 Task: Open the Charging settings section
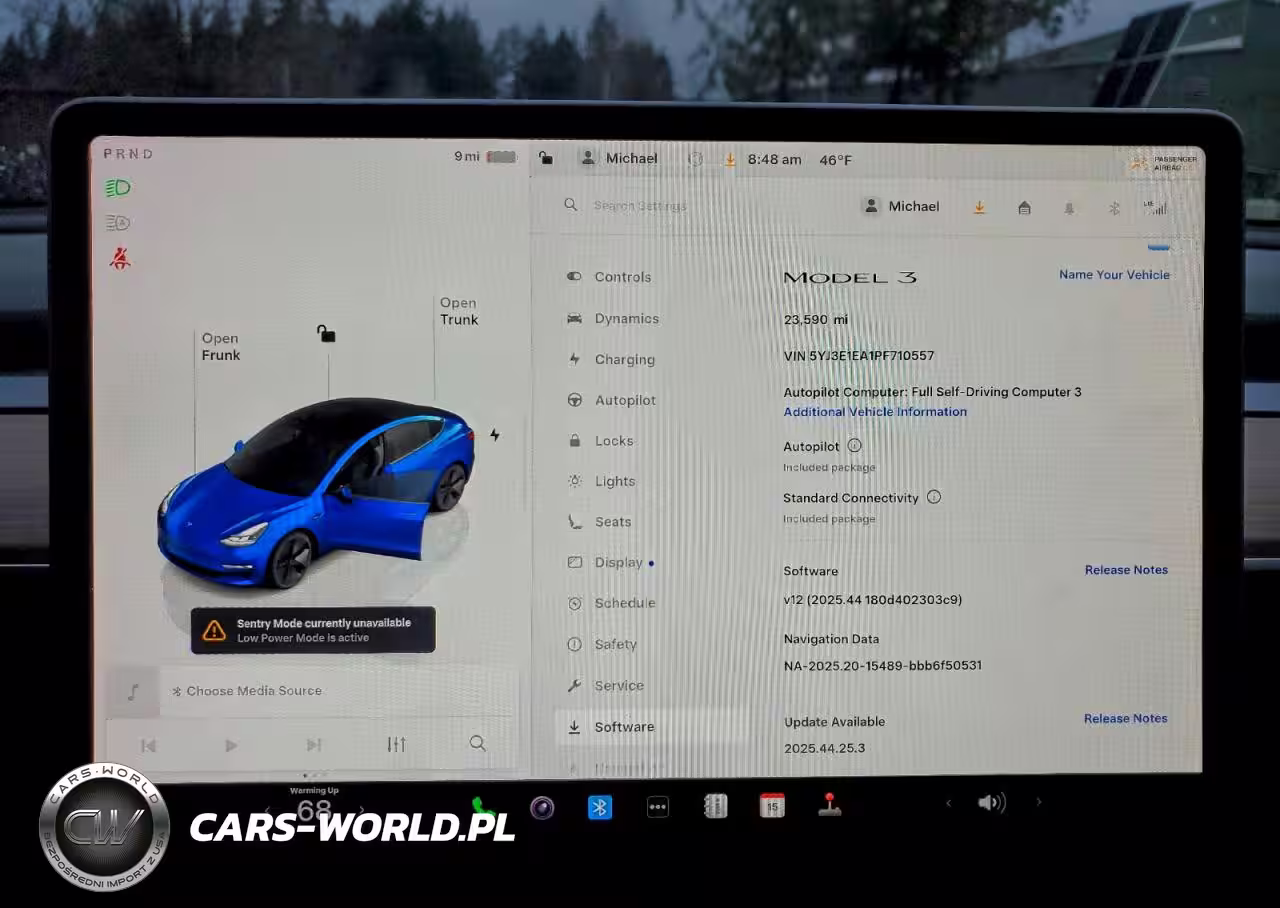[624, 359]
